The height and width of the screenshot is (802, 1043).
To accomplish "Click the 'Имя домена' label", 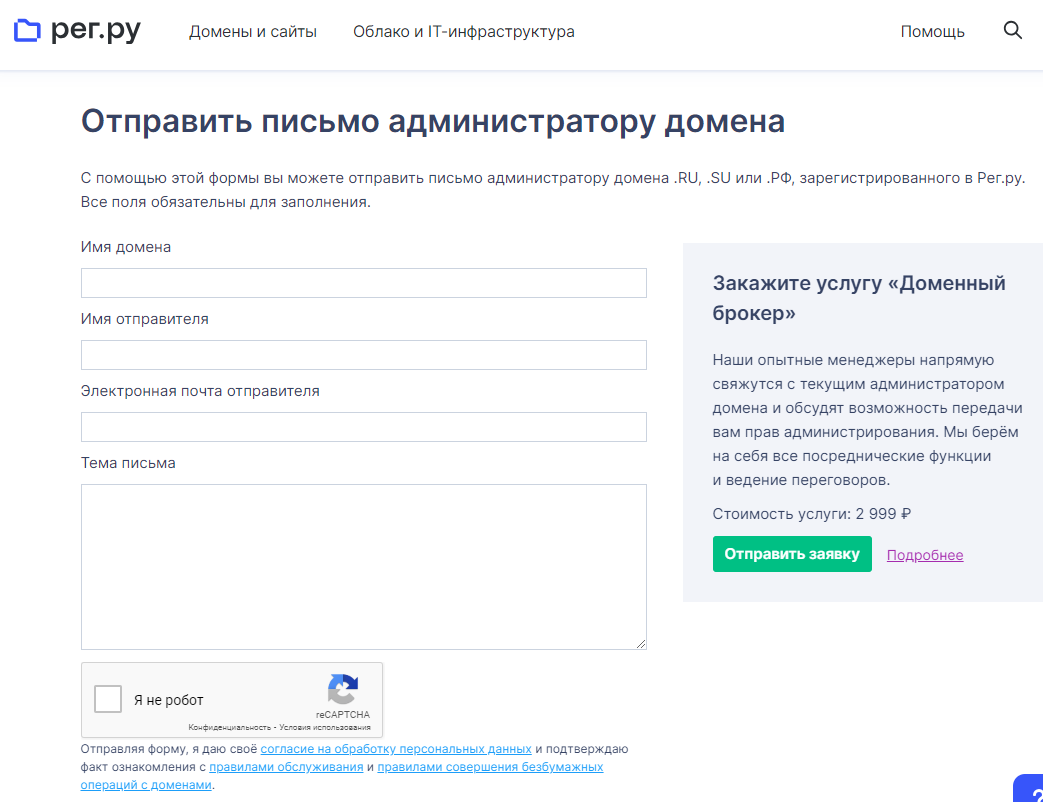I will coord(126,247).
